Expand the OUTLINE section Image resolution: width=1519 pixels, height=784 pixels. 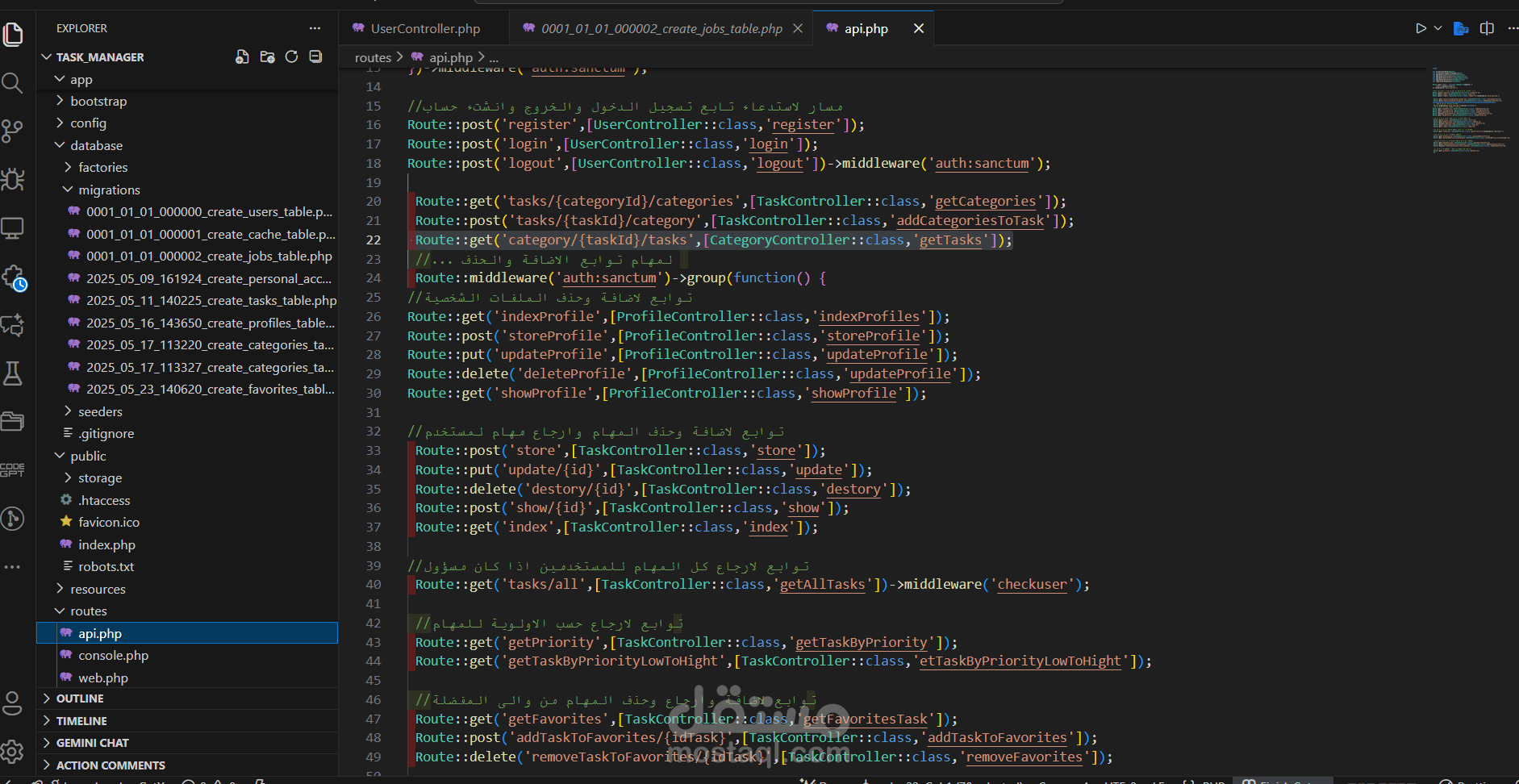tap(81, 699)
